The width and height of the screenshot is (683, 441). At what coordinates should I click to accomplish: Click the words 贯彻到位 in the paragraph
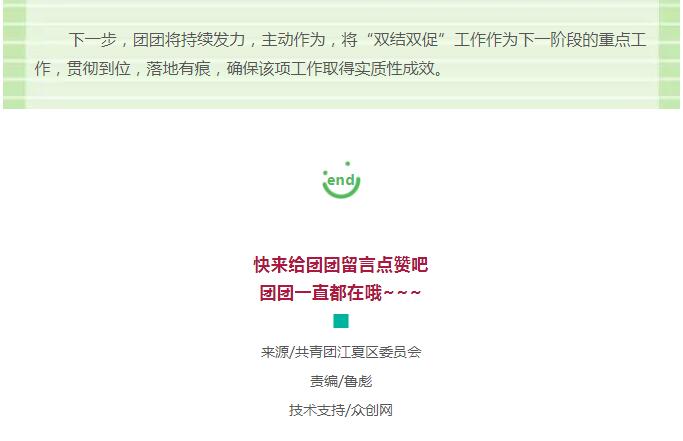click(x=98, y=68)
